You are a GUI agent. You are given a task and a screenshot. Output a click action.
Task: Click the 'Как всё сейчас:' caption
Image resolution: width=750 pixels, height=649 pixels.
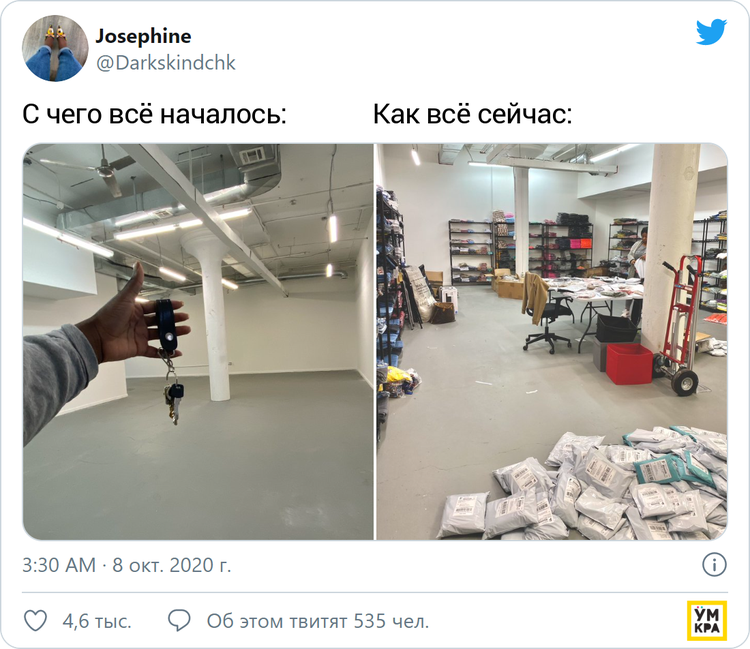473,114
